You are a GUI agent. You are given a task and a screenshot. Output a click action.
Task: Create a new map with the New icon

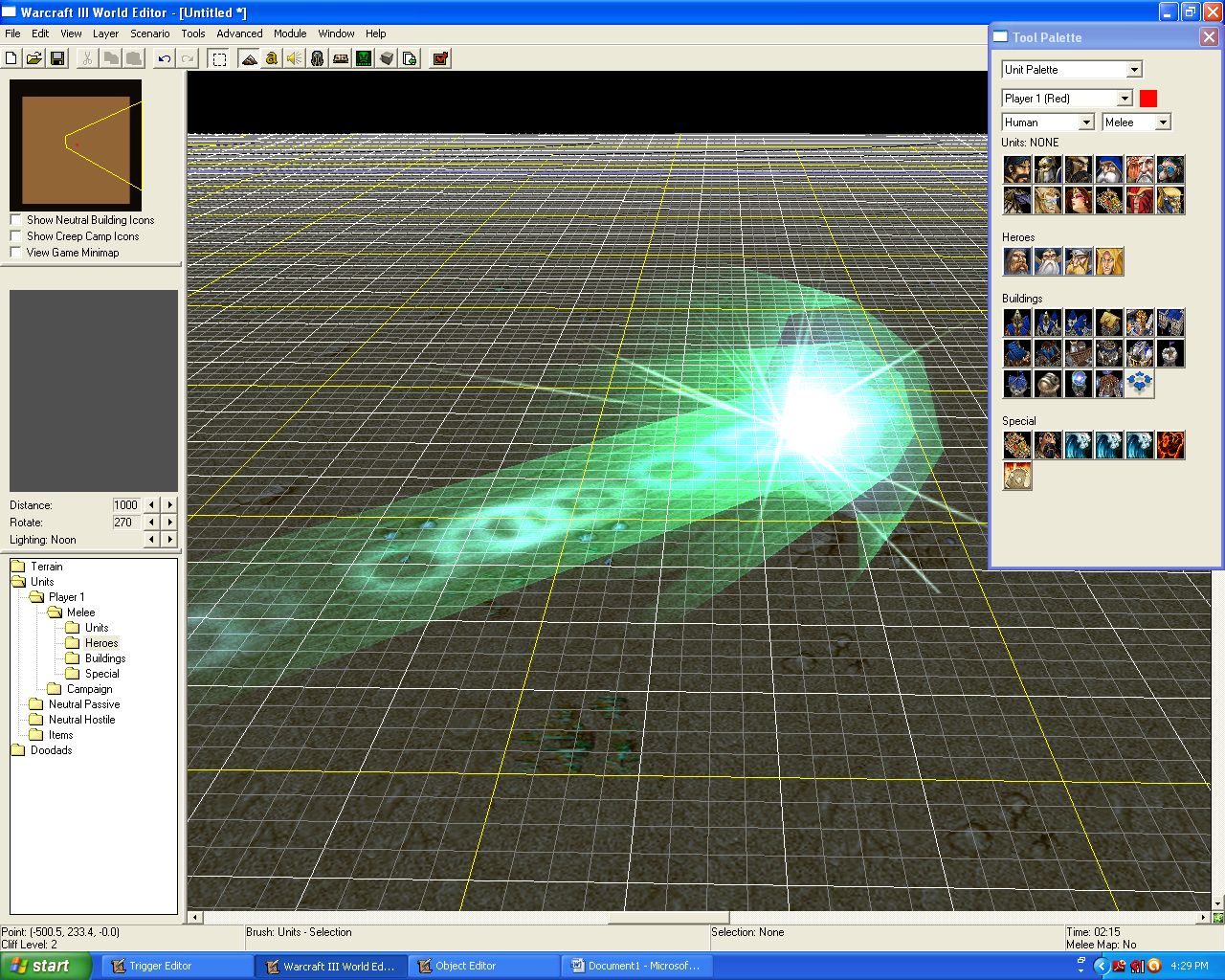pyautogui.click(x=11, y=58)
